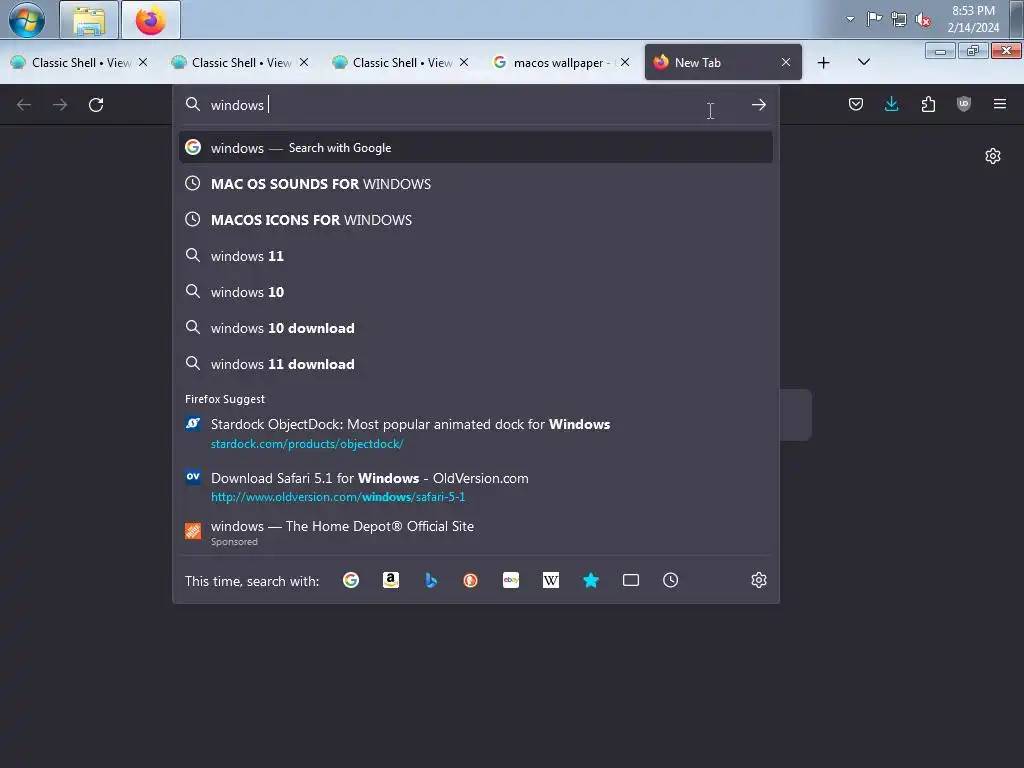List all tabs dropdown chevron
The height and width of the screenshot is (768, 1024).
(x=864, y=63)
